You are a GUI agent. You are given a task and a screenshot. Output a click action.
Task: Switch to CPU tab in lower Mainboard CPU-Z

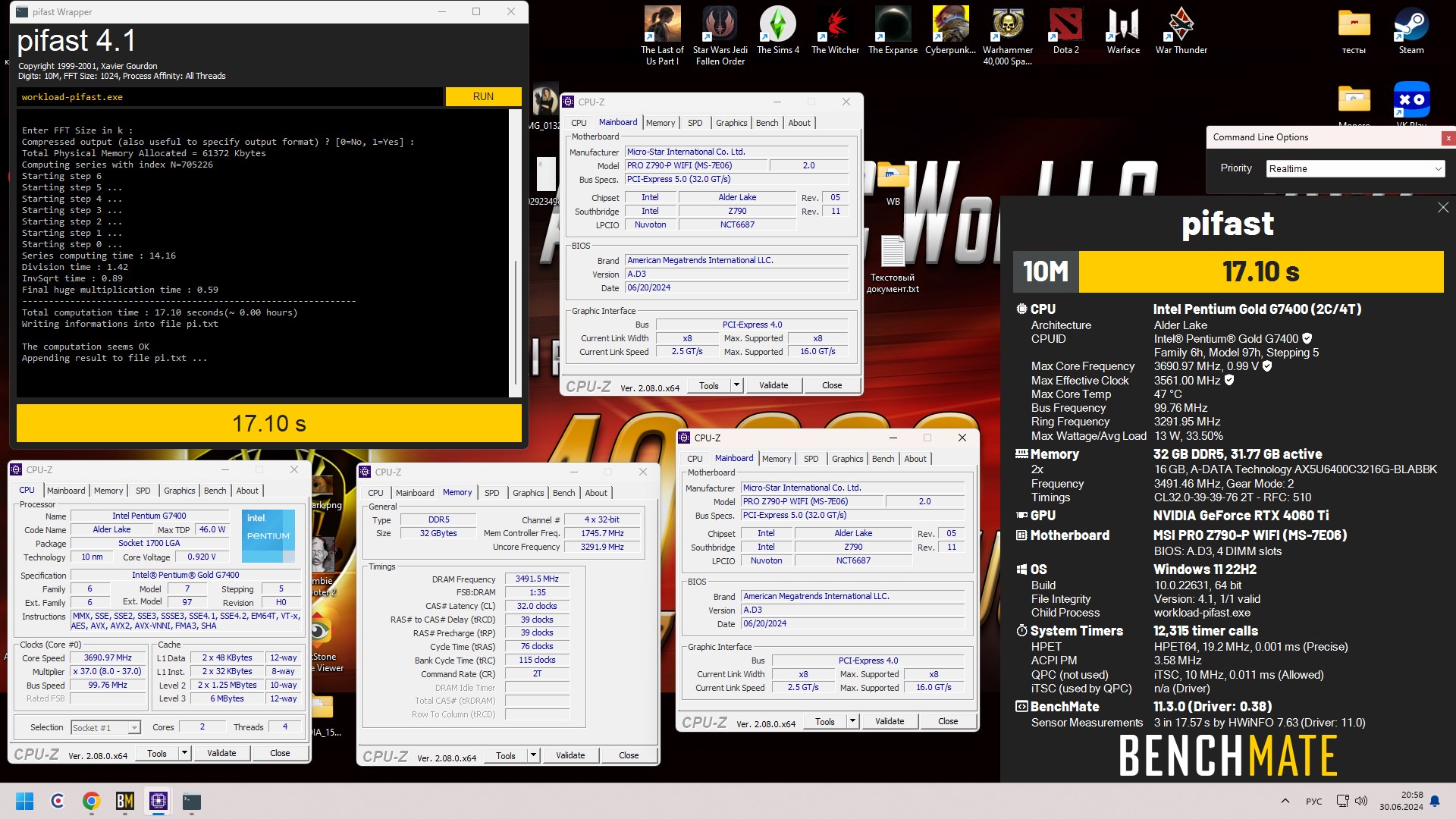695,459
